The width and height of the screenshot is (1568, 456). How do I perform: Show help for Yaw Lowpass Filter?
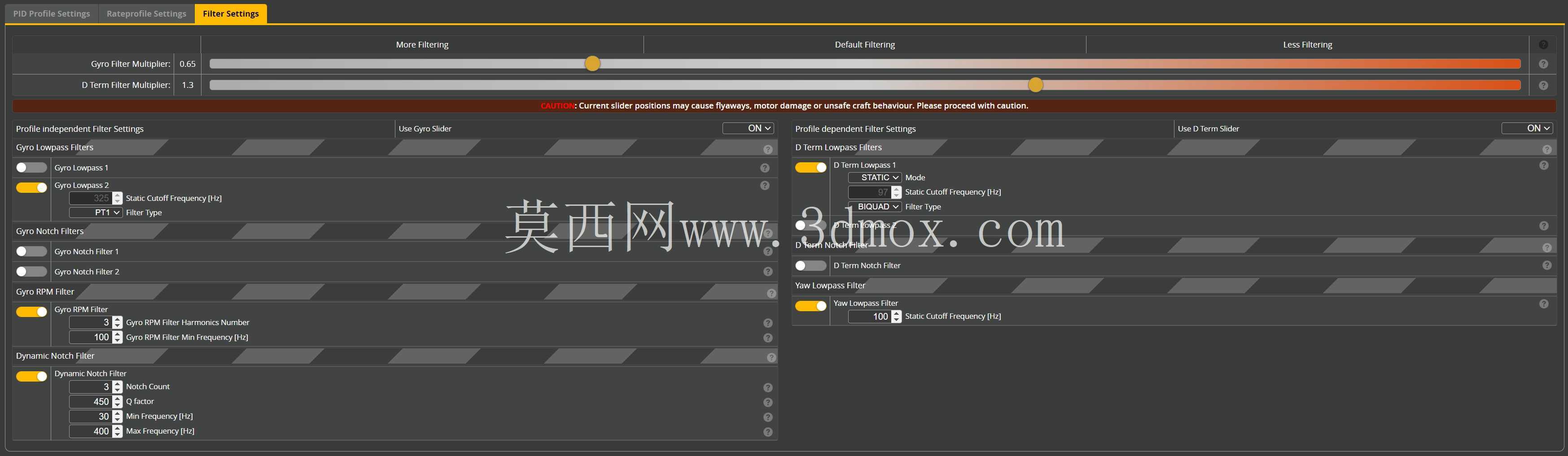(x=1544, y=304)
